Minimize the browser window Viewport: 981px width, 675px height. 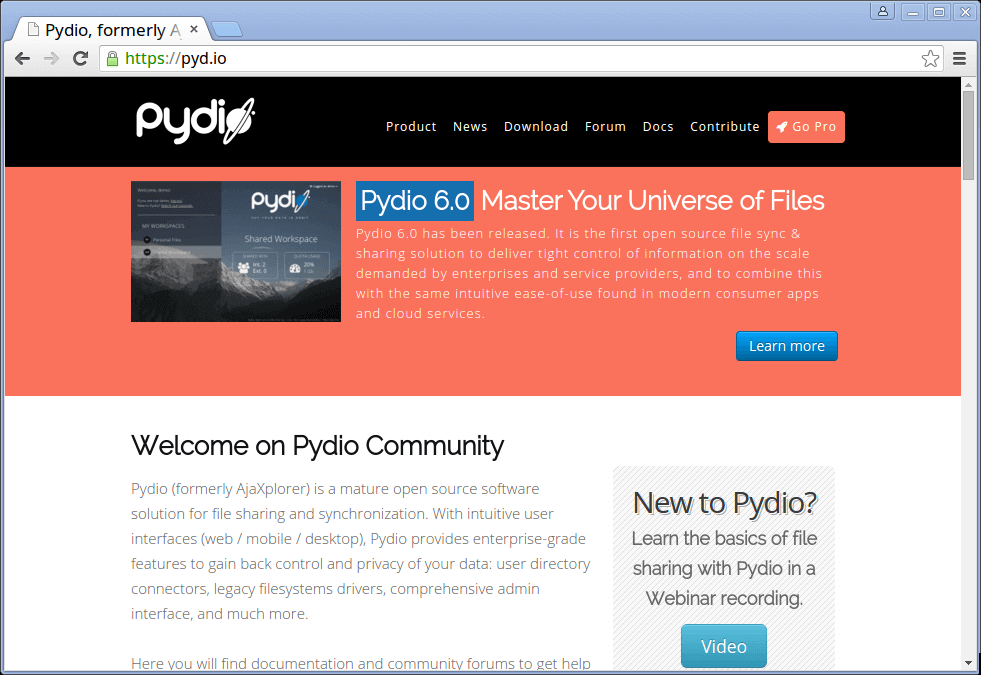(x=913, y=11)
